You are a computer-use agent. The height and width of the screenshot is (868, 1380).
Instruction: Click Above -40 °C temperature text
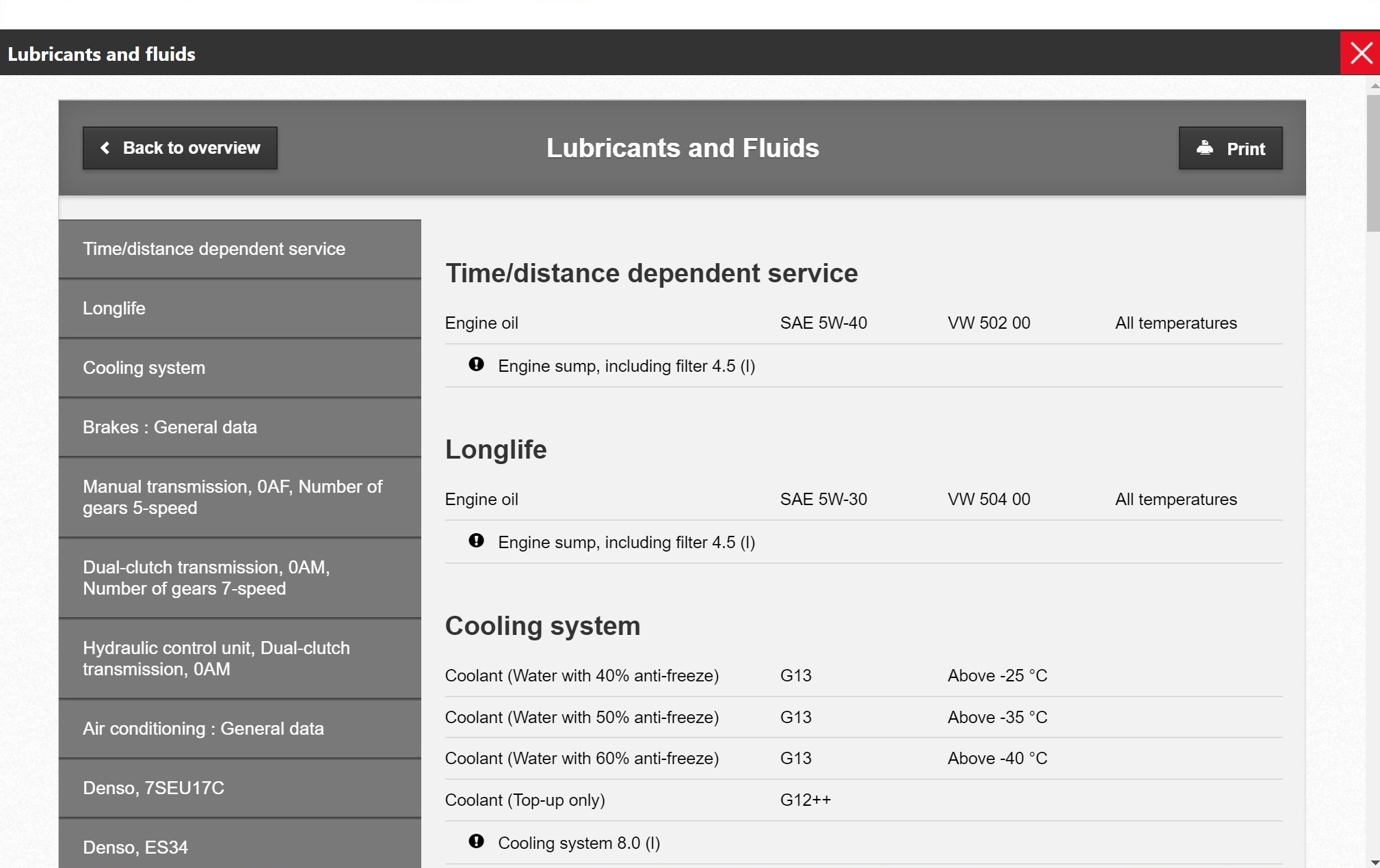point(997,758)
